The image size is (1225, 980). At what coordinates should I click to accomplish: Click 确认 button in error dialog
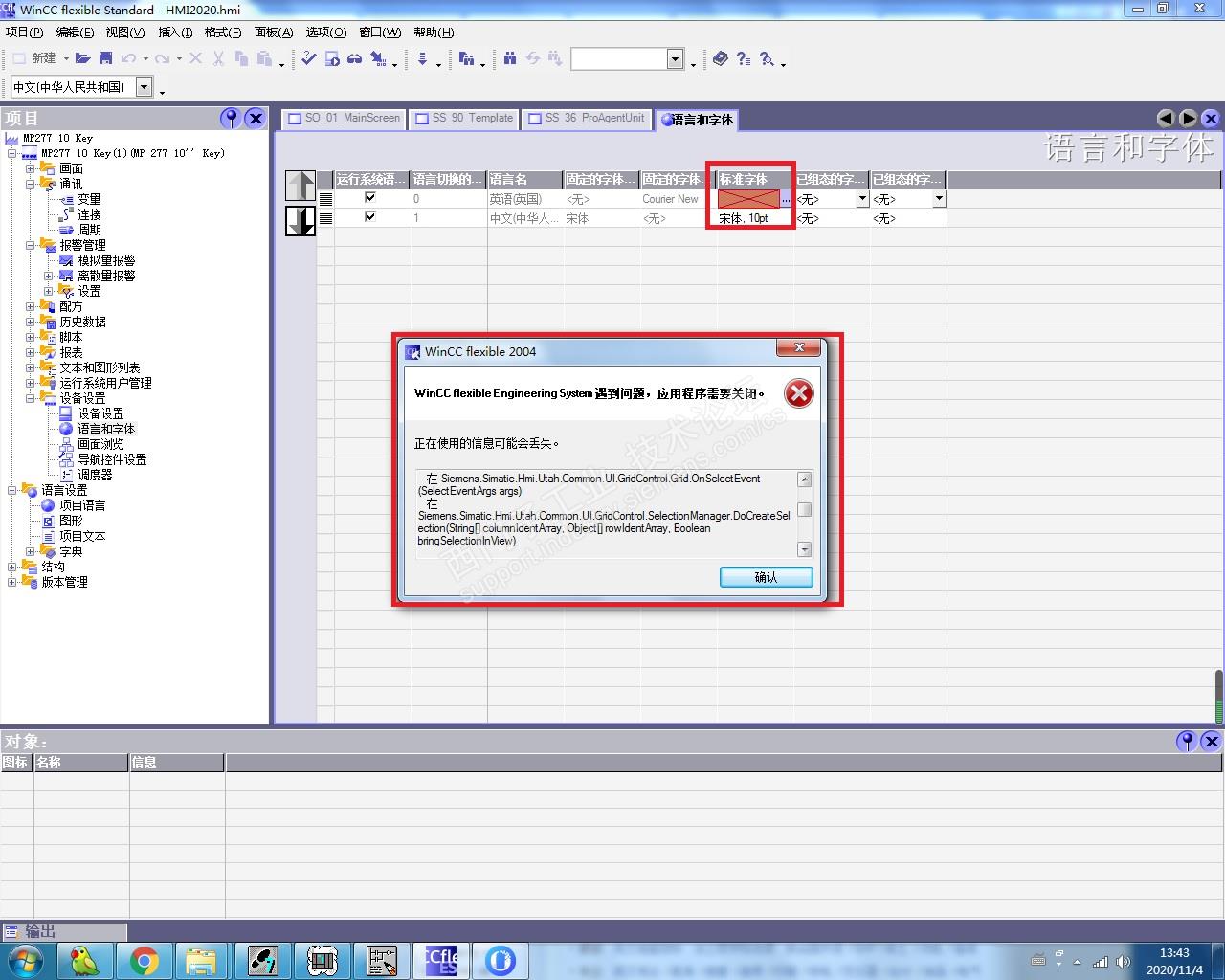(x=766, y=577)
